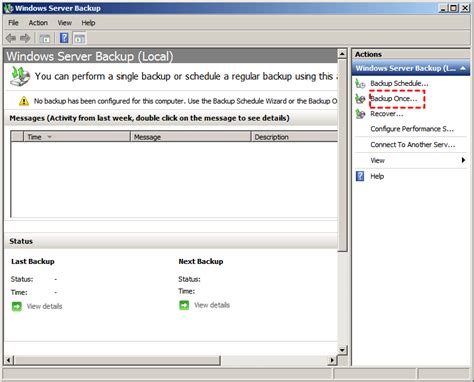The image size is (474, 382).
Task: Toggle the console tree toolbar icon
Action: 45,38
